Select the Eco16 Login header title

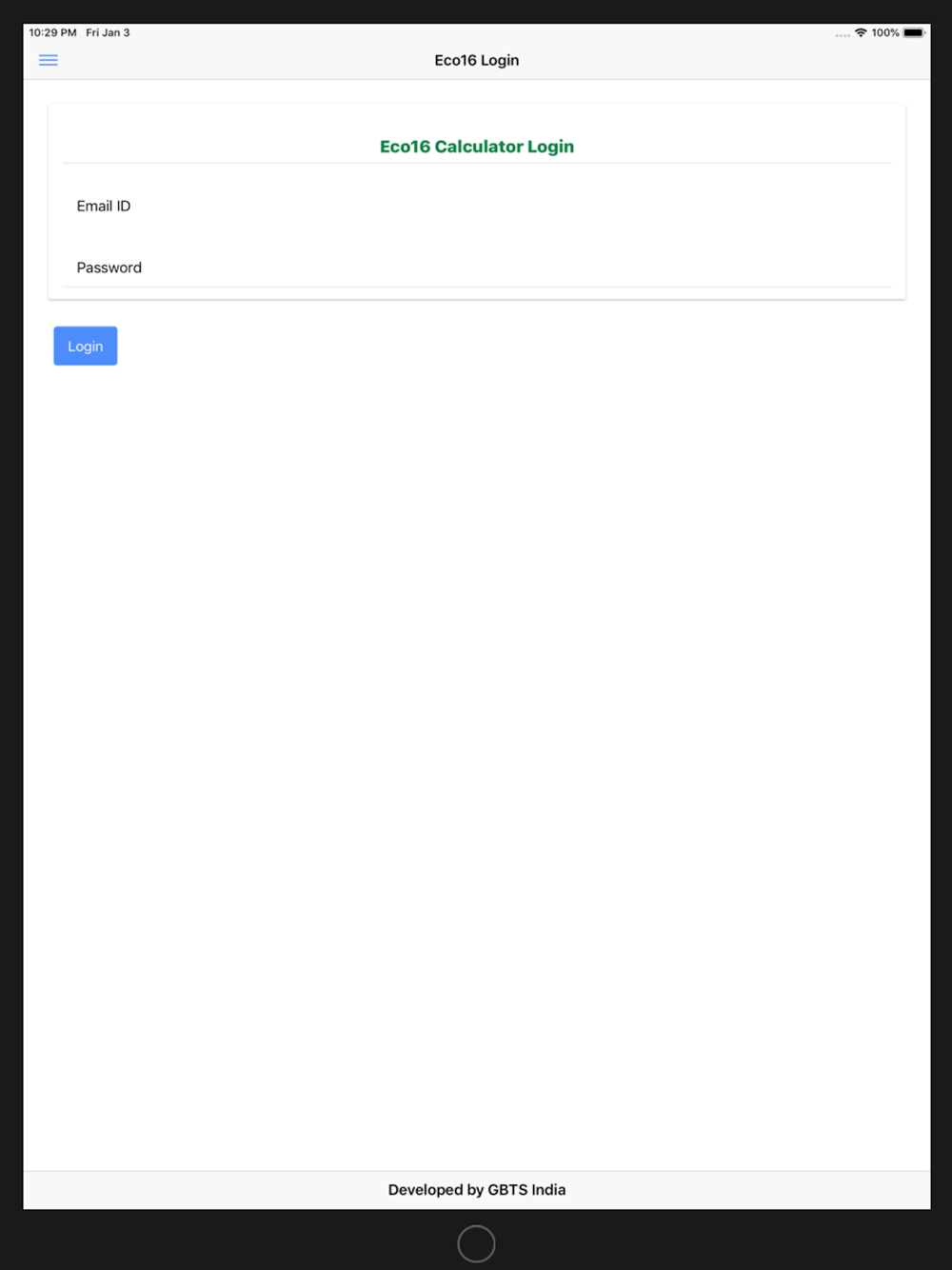point(477,60)
